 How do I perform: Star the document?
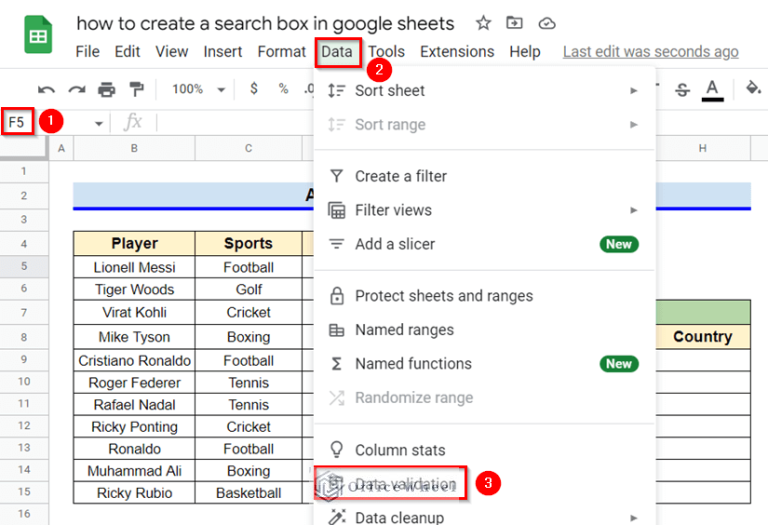pyautogui.click(x=483, y=23)
